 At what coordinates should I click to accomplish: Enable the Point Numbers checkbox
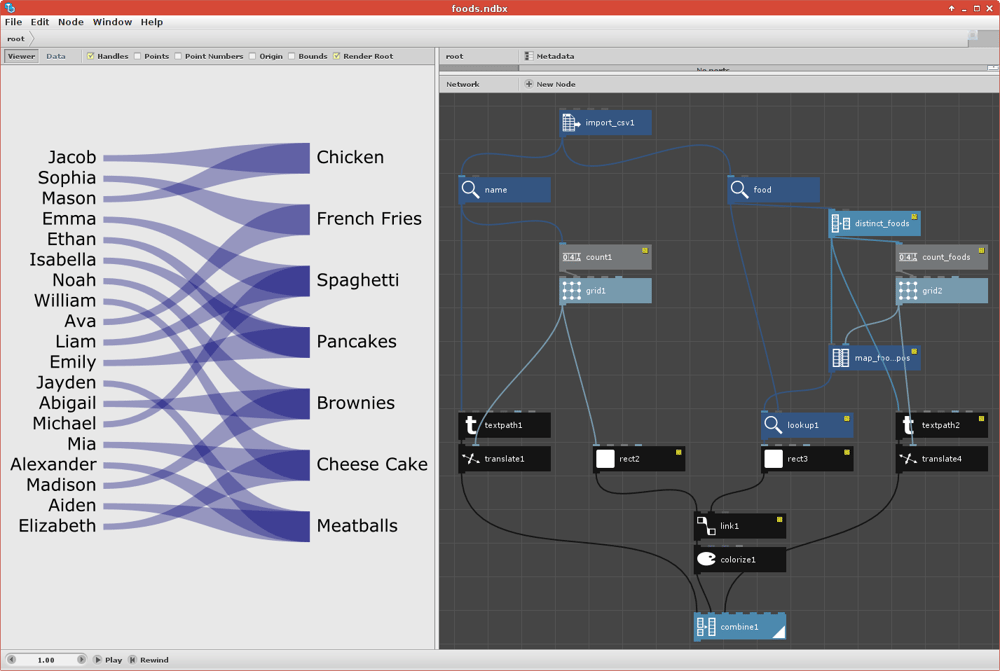click(x=179, y=56)
